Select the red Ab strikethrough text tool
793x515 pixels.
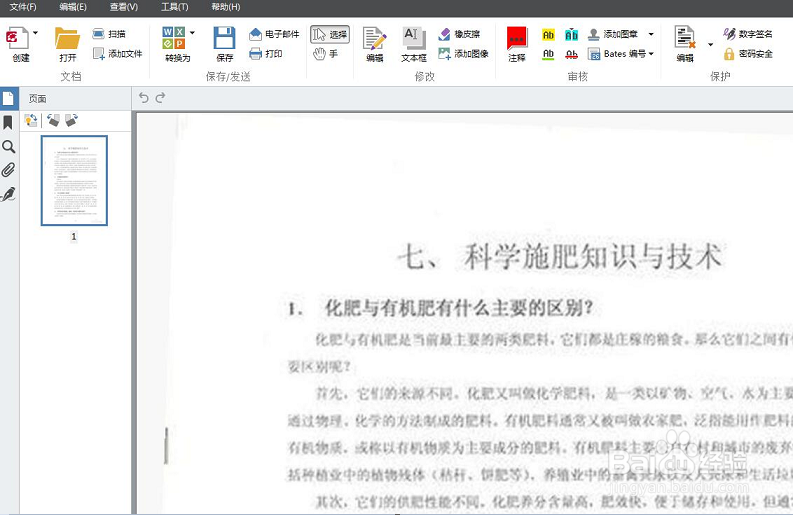[x=571, y=54]
